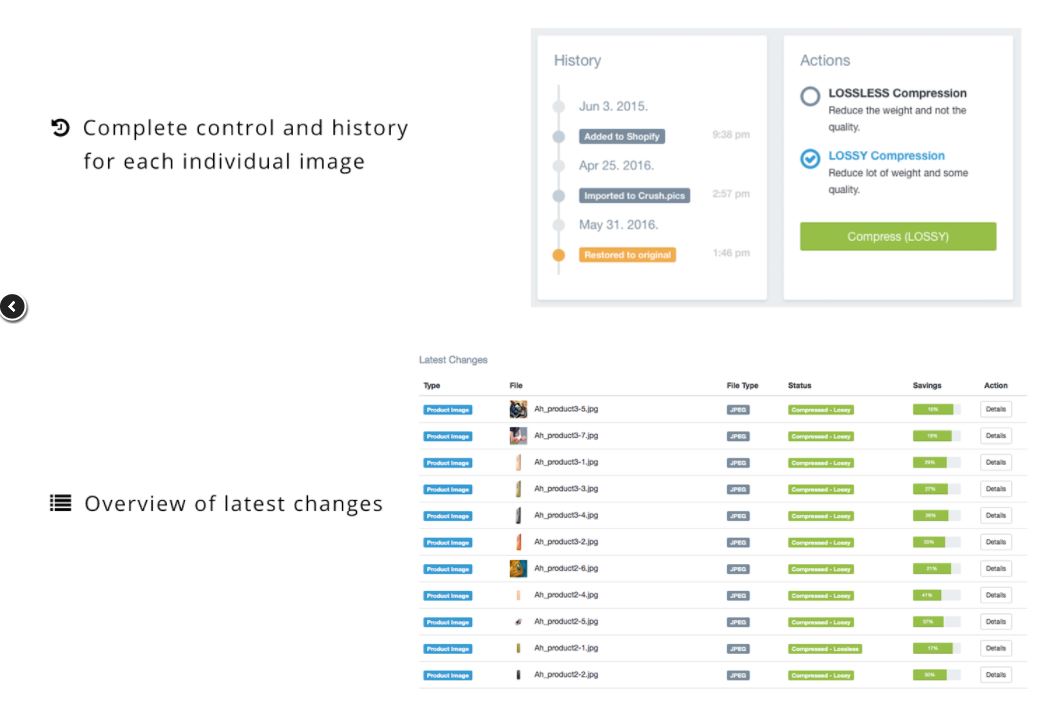
Task: Click the Status column header
Action: [799, 385]
